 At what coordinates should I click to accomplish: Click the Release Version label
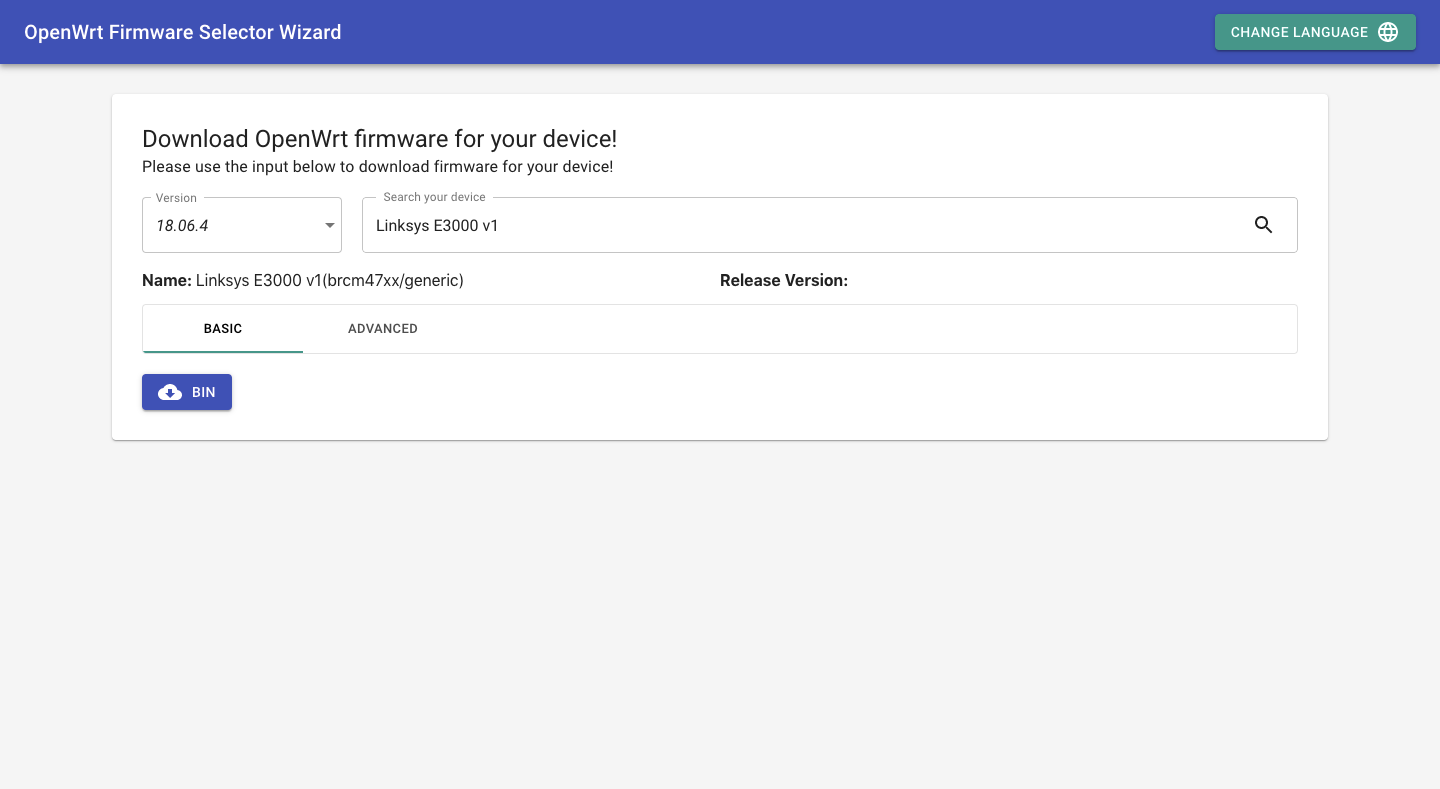point(784,281)
